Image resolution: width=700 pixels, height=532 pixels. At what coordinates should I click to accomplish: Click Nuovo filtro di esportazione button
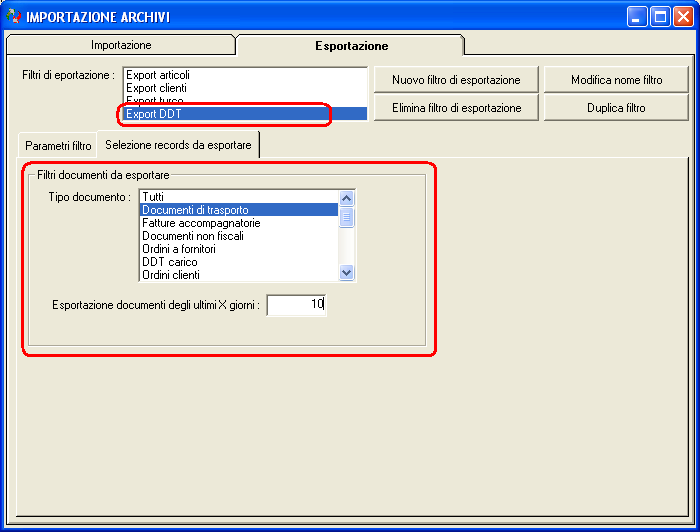click(x=456, y=80)
